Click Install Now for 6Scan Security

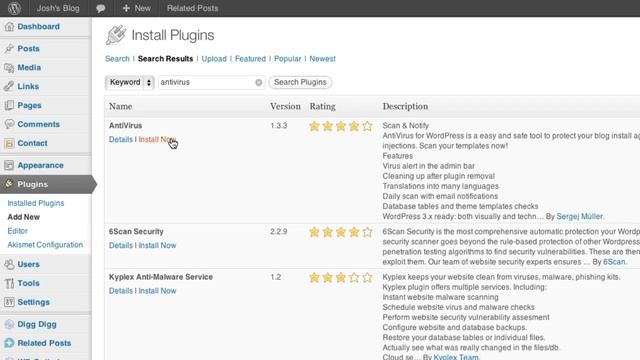click(x=157, y=246)
